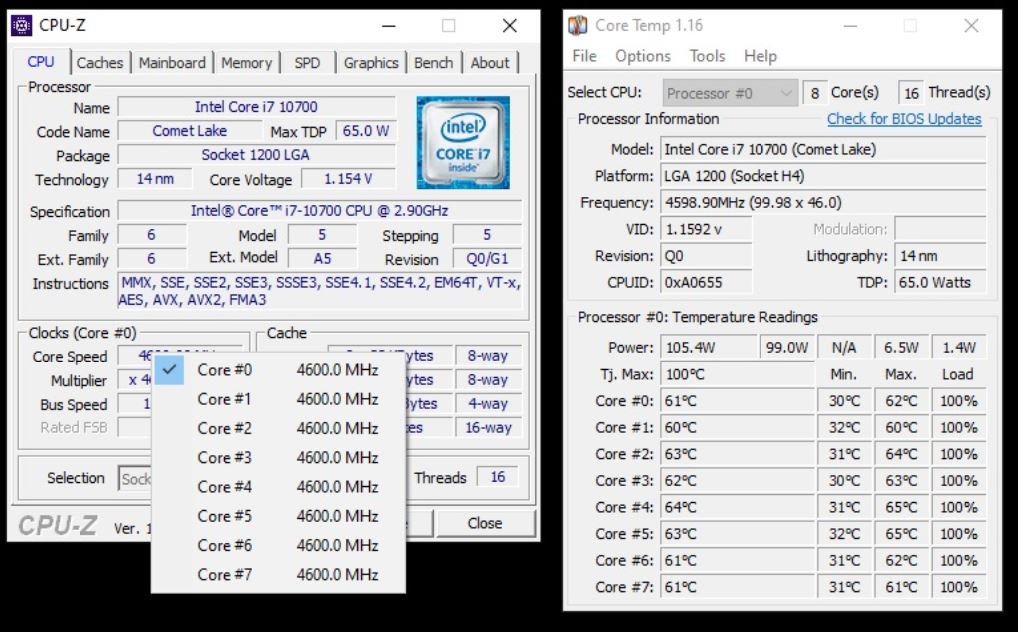Open the Options menu in Core Temp
This screenshot has width=1018, height=632.
[x=642, y=56]
